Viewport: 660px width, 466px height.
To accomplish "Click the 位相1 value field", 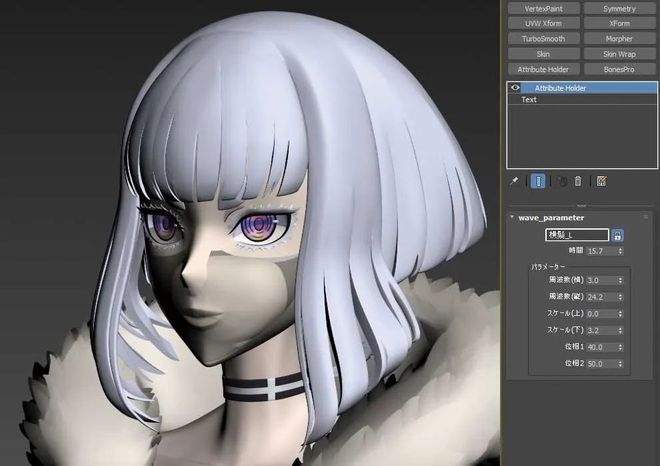I will coord(598,347).
